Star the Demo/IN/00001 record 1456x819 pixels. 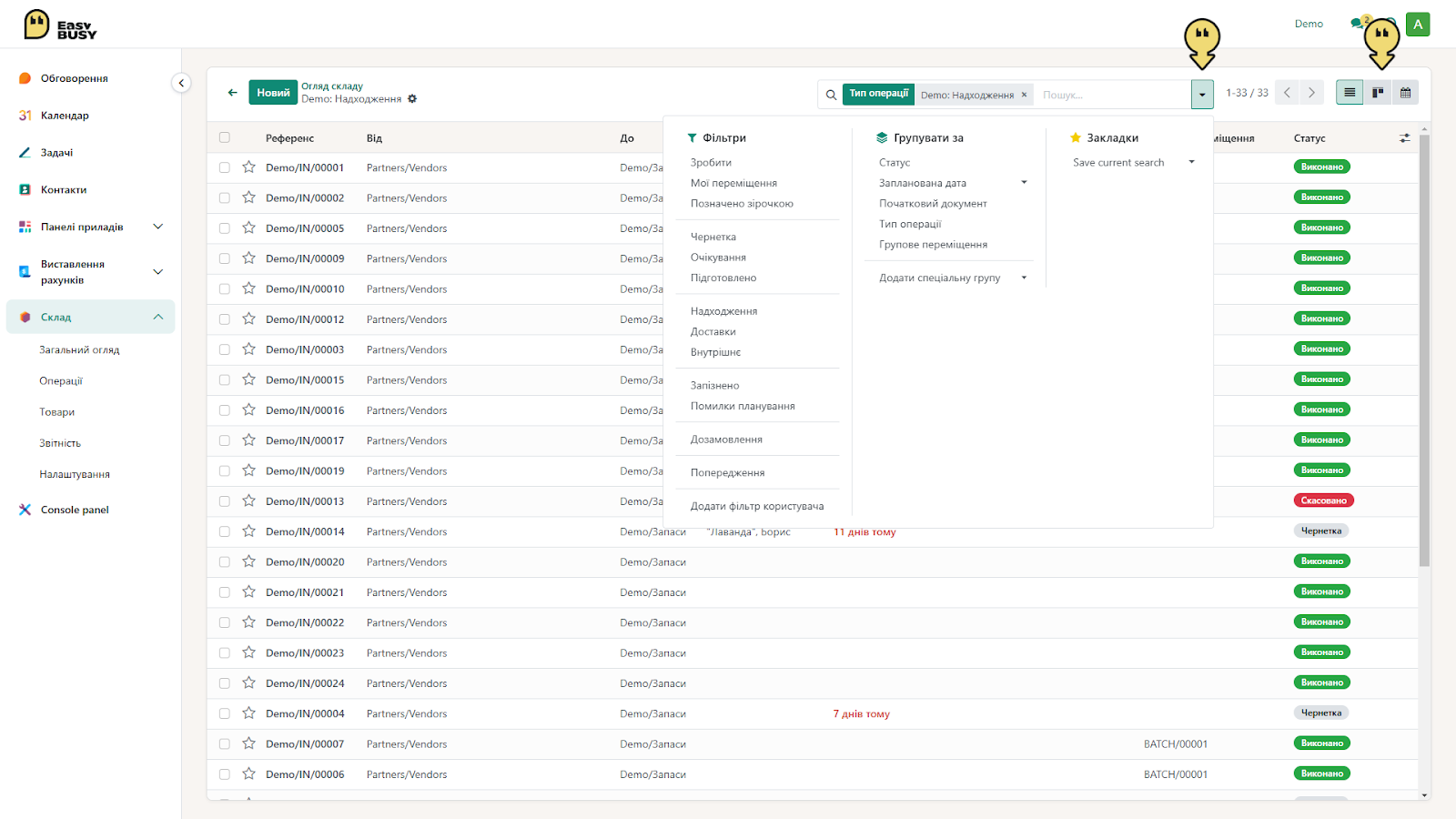pos(248,167)
